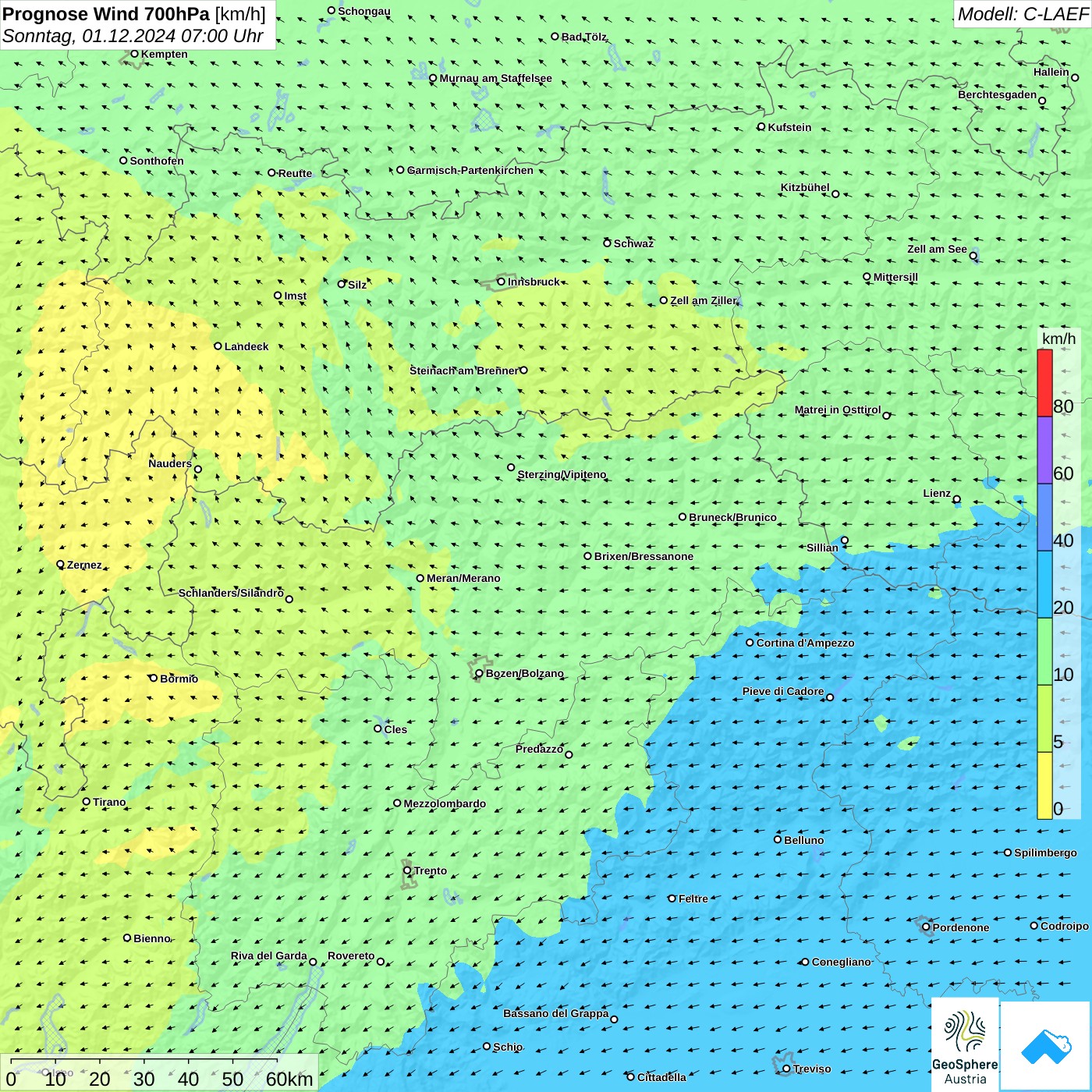Click the 'Cittadella' label
1092x1092 pixels.
(x=661, y=1077)
